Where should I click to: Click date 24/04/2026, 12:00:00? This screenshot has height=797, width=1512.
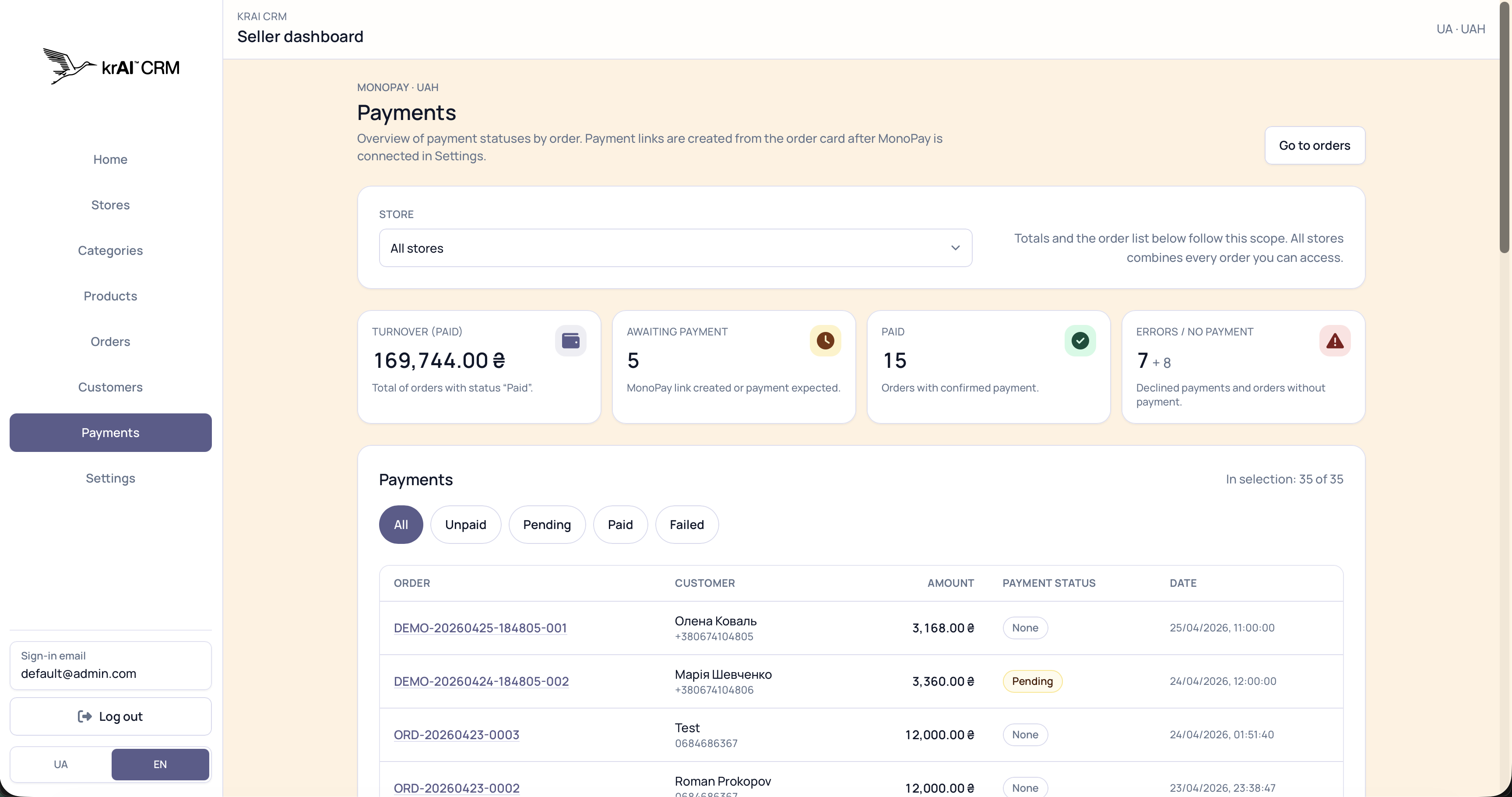pos(1223,681)
